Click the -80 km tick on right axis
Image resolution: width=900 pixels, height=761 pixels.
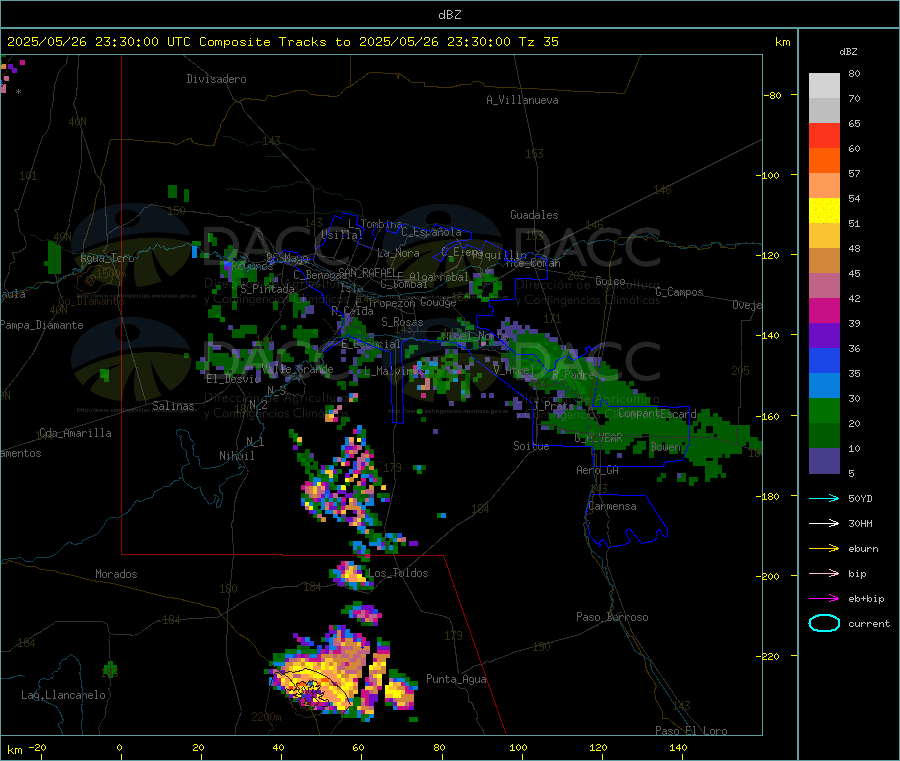pos(773,95)
